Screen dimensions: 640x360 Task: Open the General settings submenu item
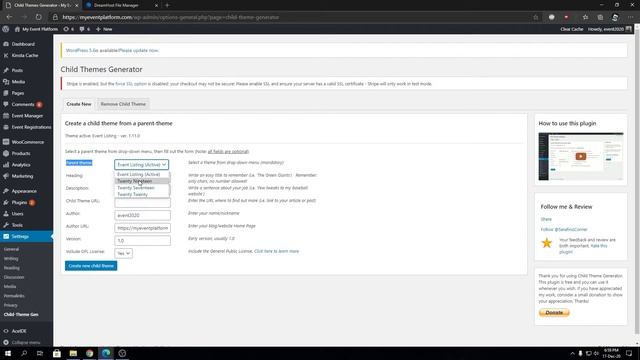[11, 249]
